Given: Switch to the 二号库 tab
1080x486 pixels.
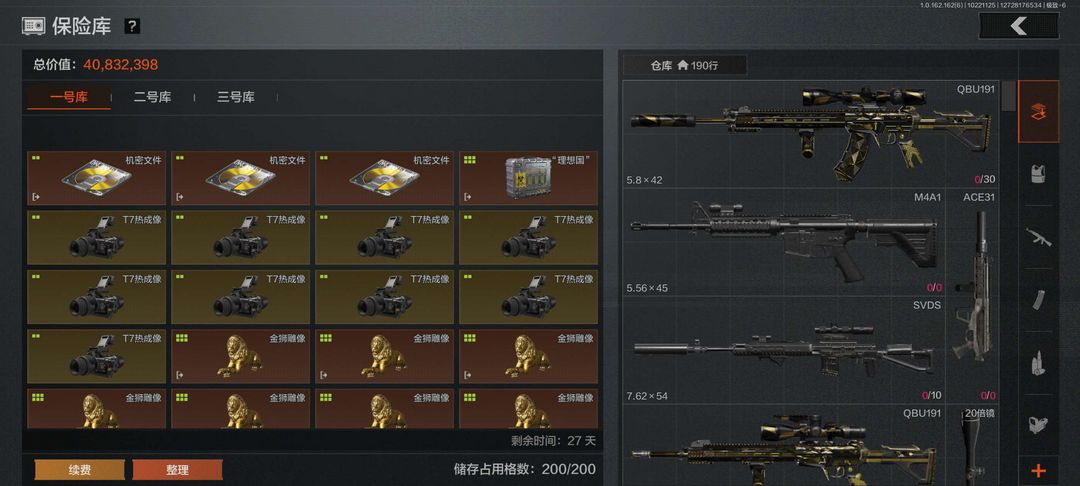Looking at the screenshot, I should click(152, 97).
